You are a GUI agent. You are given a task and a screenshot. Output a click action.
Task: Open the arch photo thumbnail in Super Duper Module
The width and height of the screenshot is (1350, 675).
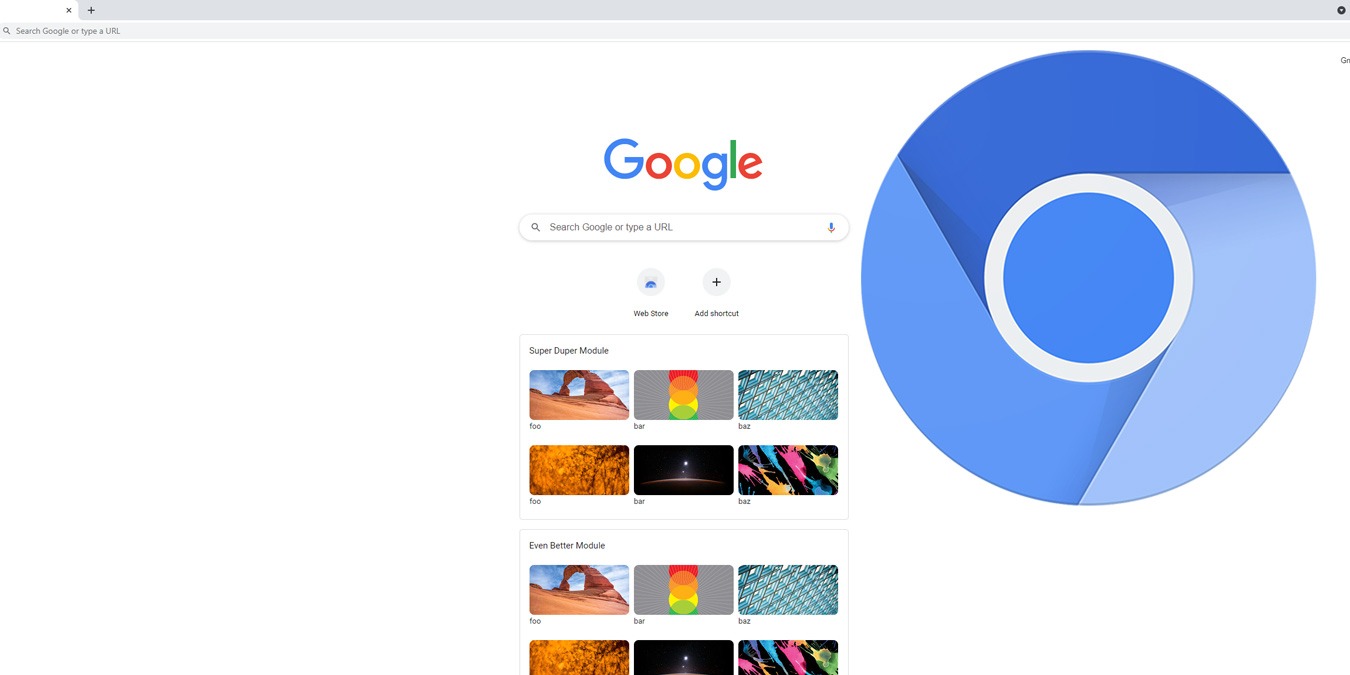pyautogui.click(x=579, y=394)
